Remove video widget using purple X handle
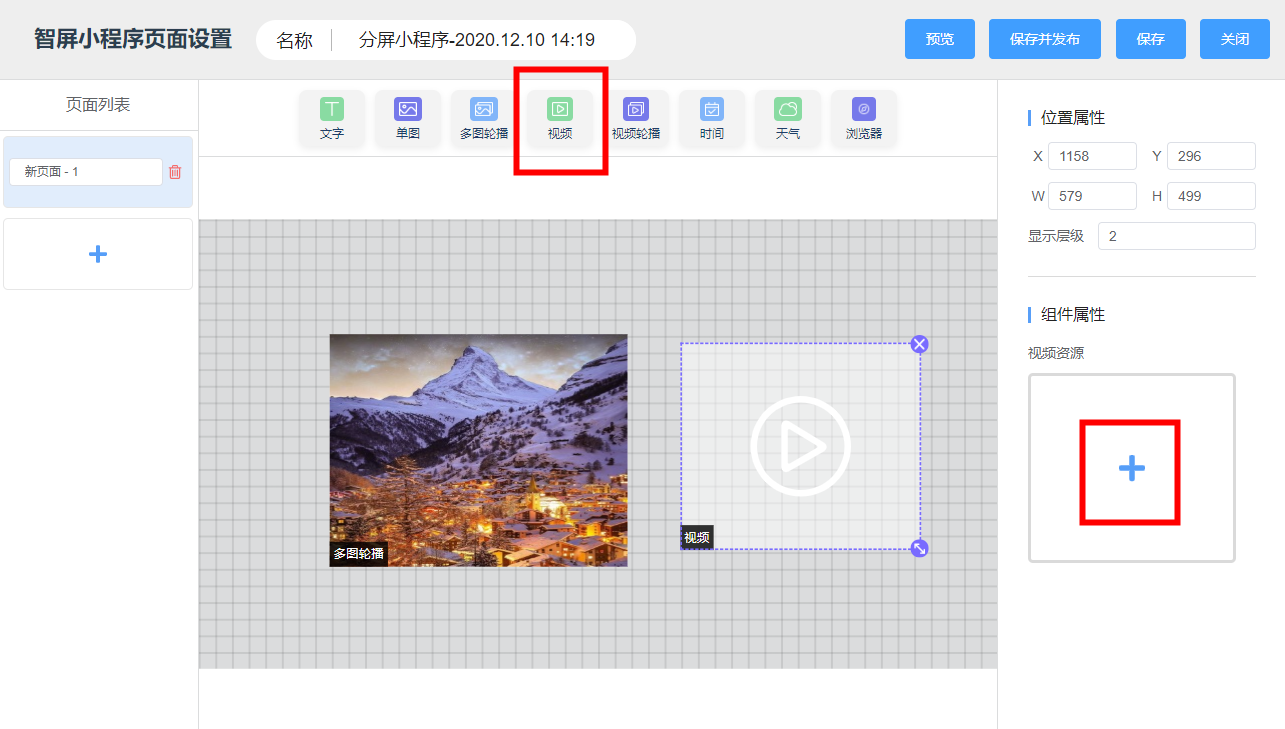The height and width of the screenshot is (729, 1285). click(x=920, y=344)
